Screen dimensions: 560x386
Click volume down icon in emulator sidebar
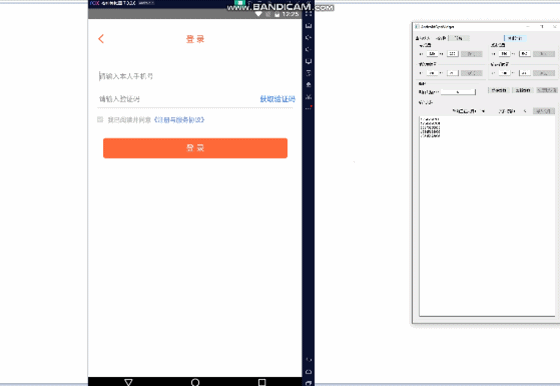pos(309,49)
